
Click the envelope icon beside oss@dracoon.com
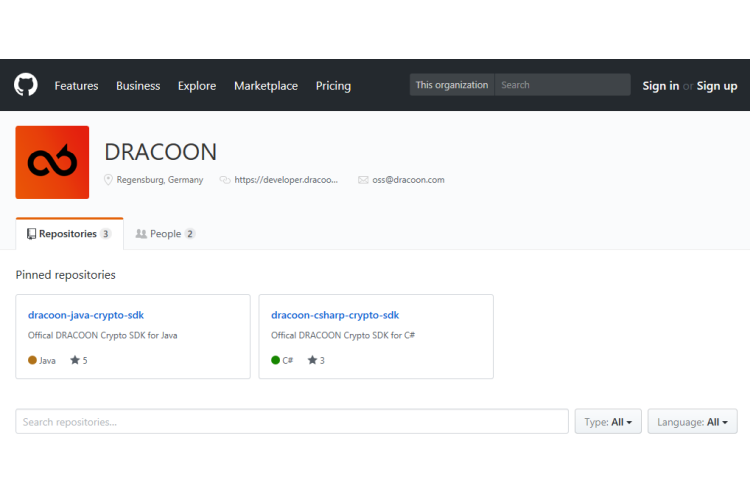[363, 180]
